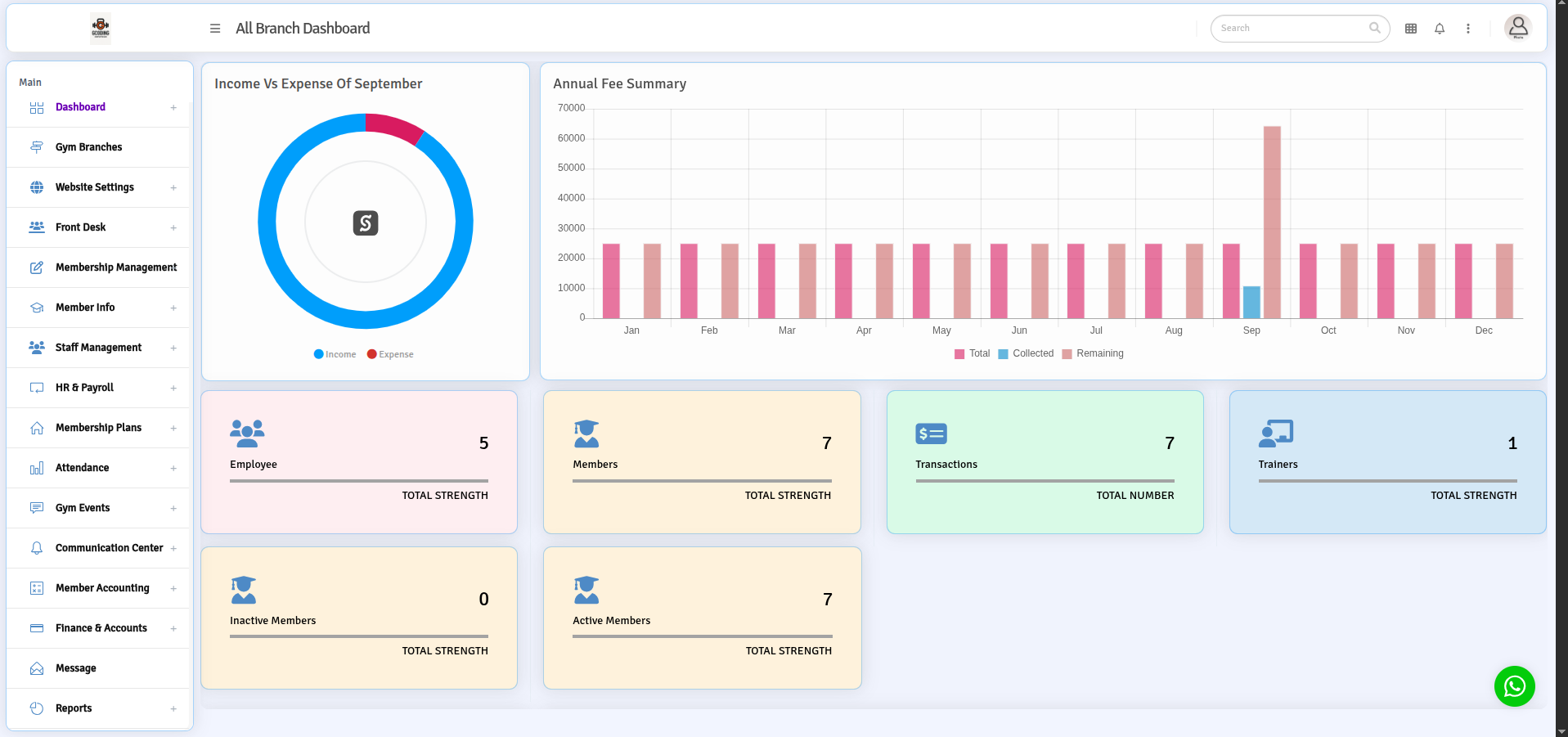
Task: Click the Message sidebar entry
Action: [75, 668]
